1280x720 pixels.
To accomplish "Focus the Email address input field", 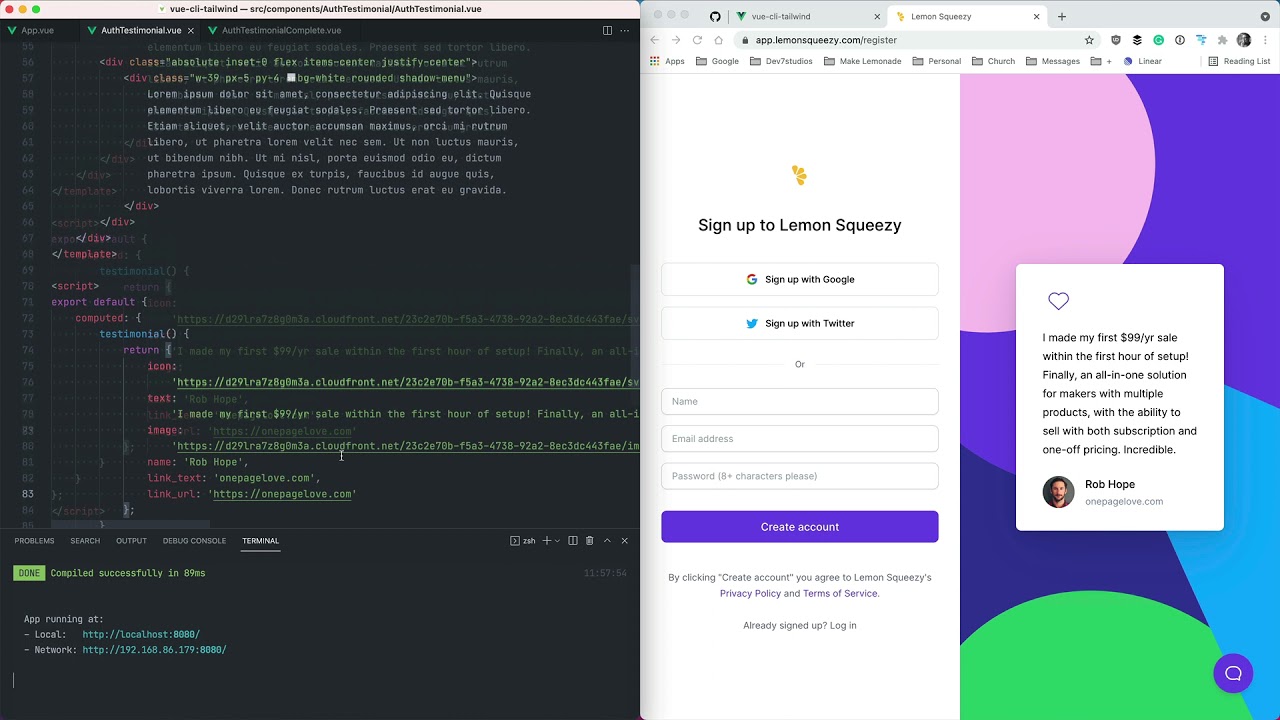I will tap(800, 439).
